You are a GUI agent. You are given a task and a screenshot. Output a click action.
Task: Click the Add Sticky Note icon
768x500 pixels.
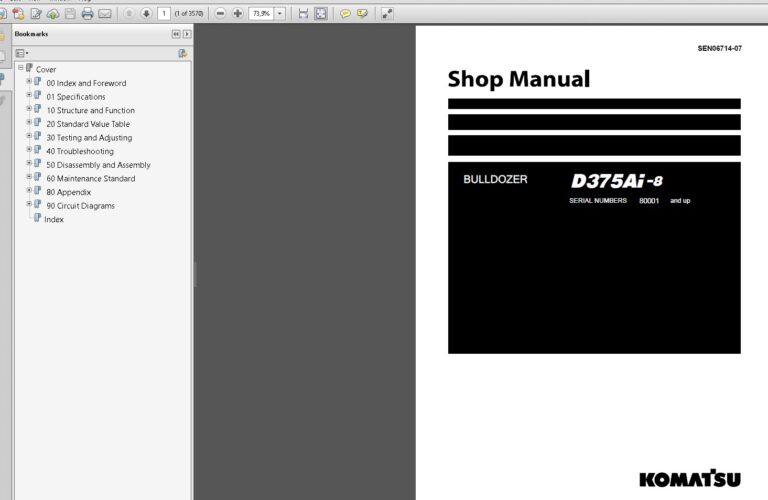click(345, 14)
